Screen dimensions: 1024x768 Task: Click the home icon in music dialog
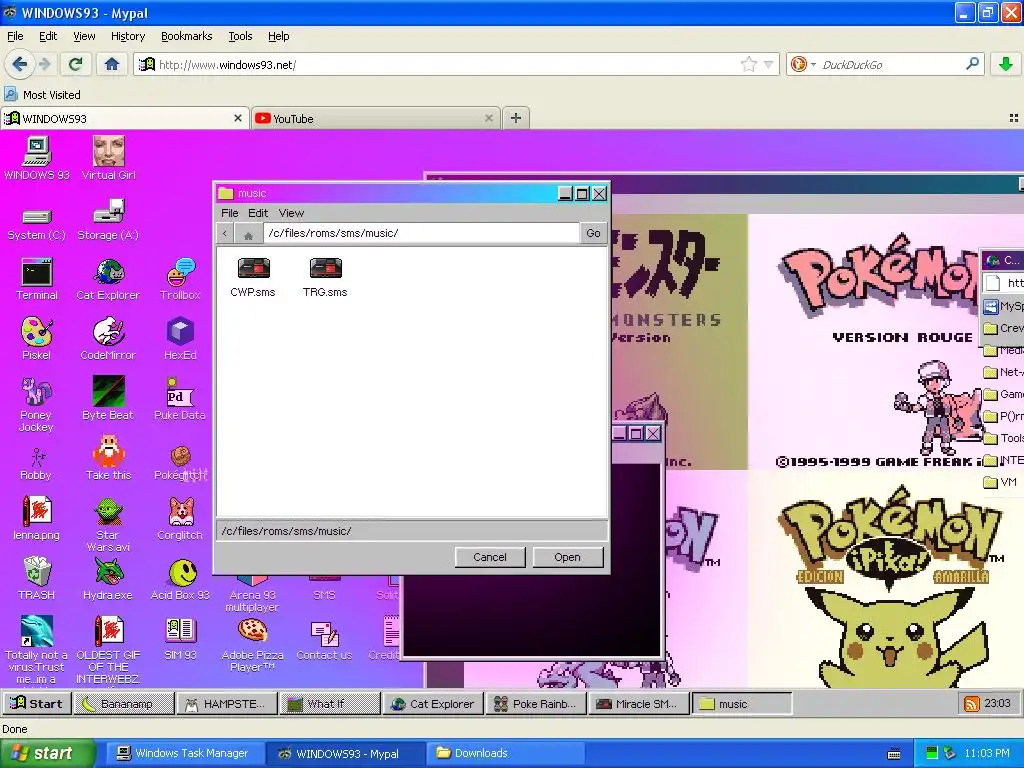(248, 234)
